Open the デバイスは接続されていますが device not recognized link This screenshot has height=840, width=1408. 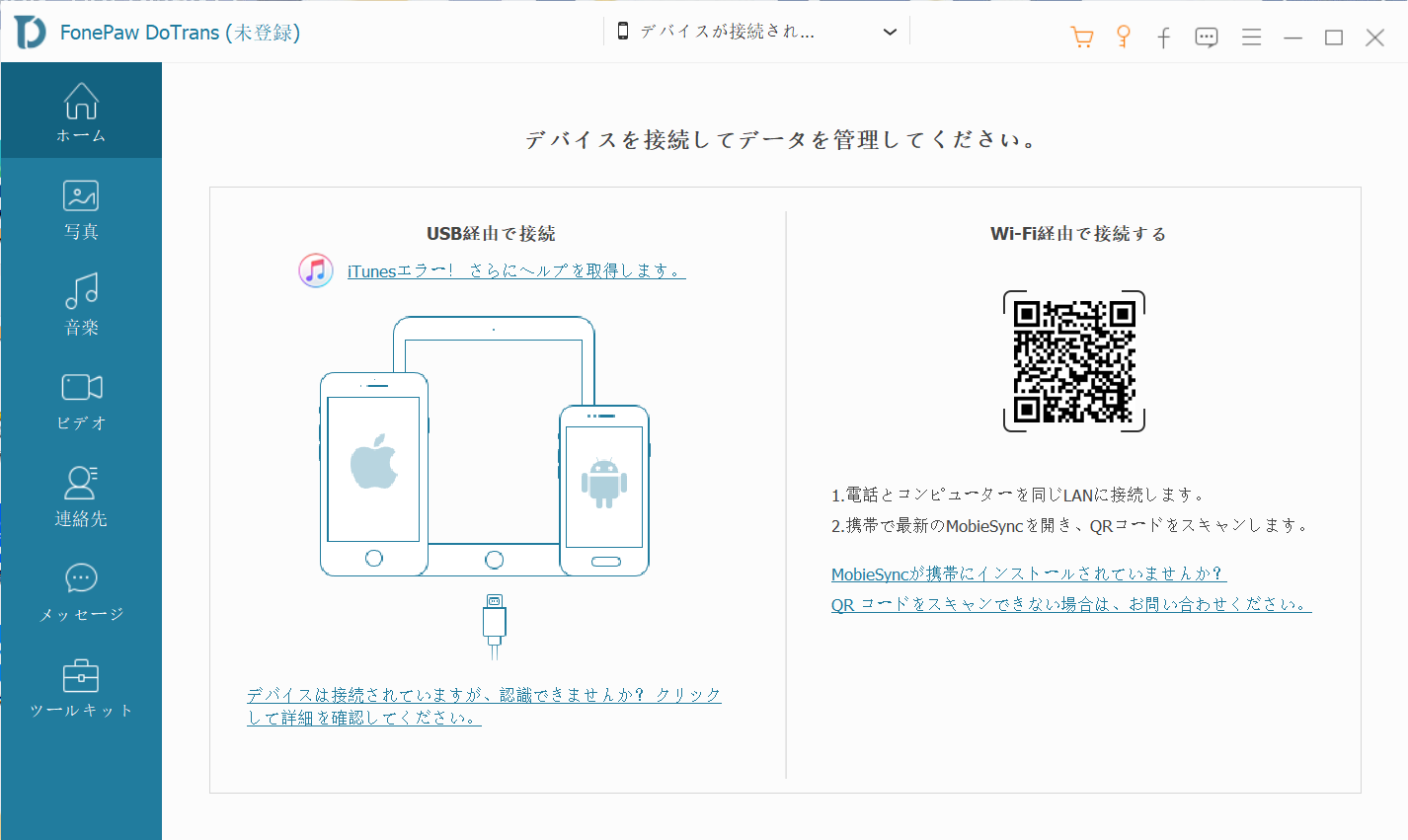point(484,706)
